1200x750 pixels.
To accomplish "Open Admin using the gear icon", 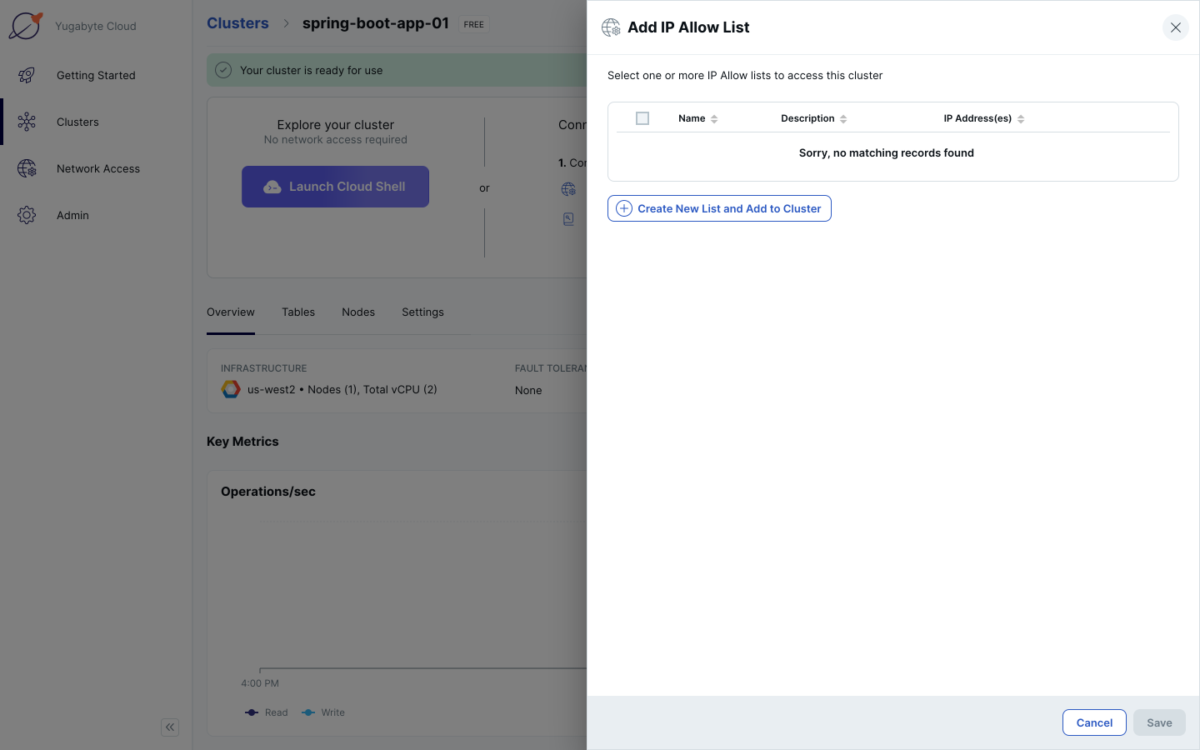I will point(27,214).
